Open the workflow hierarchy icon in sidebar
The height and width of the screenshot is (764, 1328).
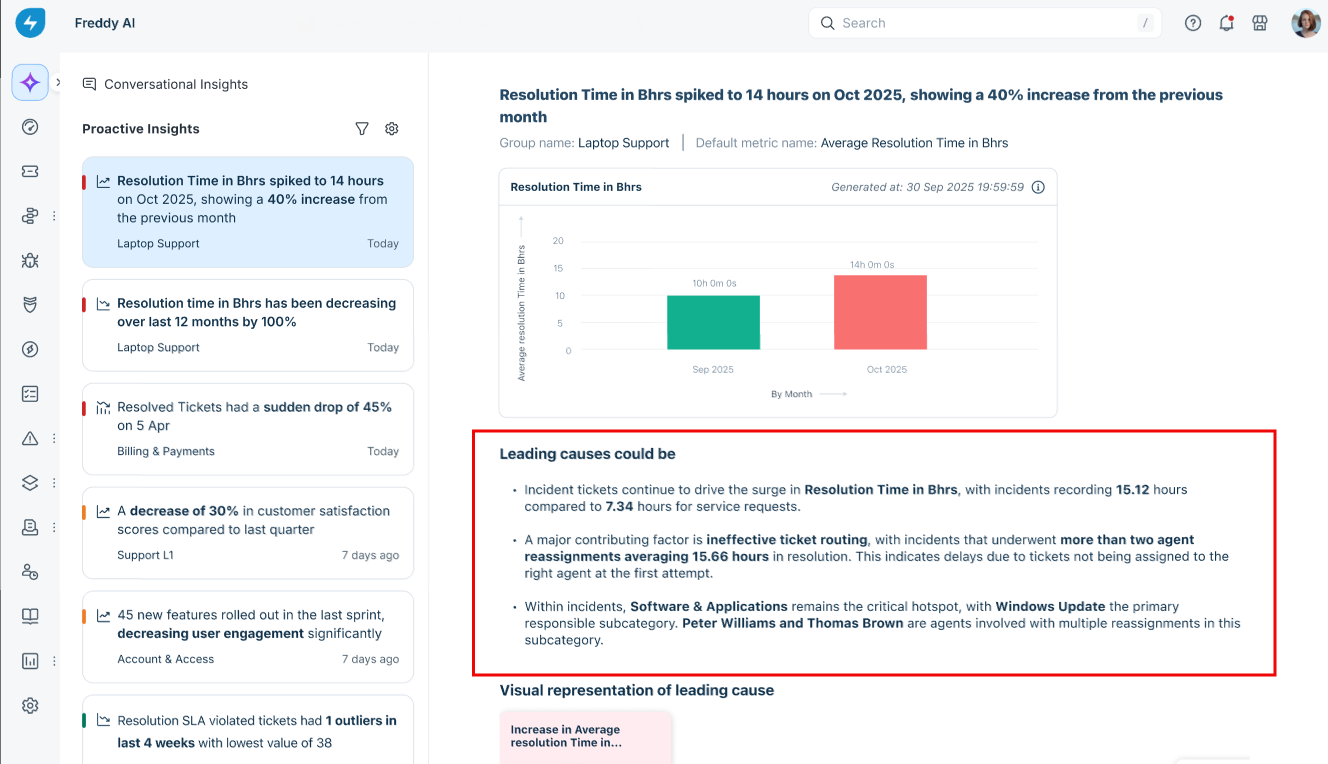30,216
